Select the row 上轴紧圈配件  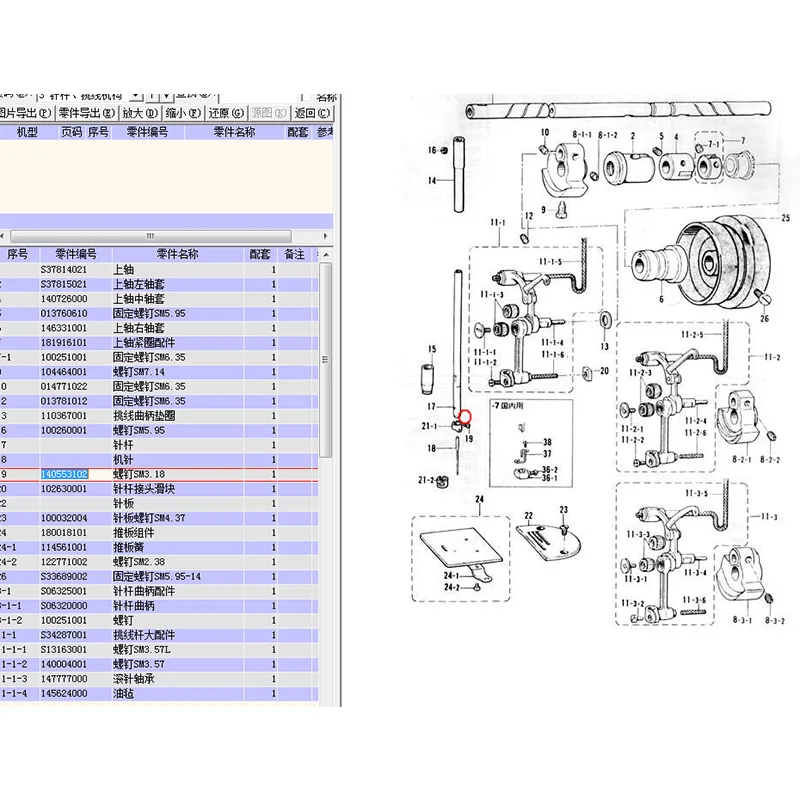(x=159, y=343)
